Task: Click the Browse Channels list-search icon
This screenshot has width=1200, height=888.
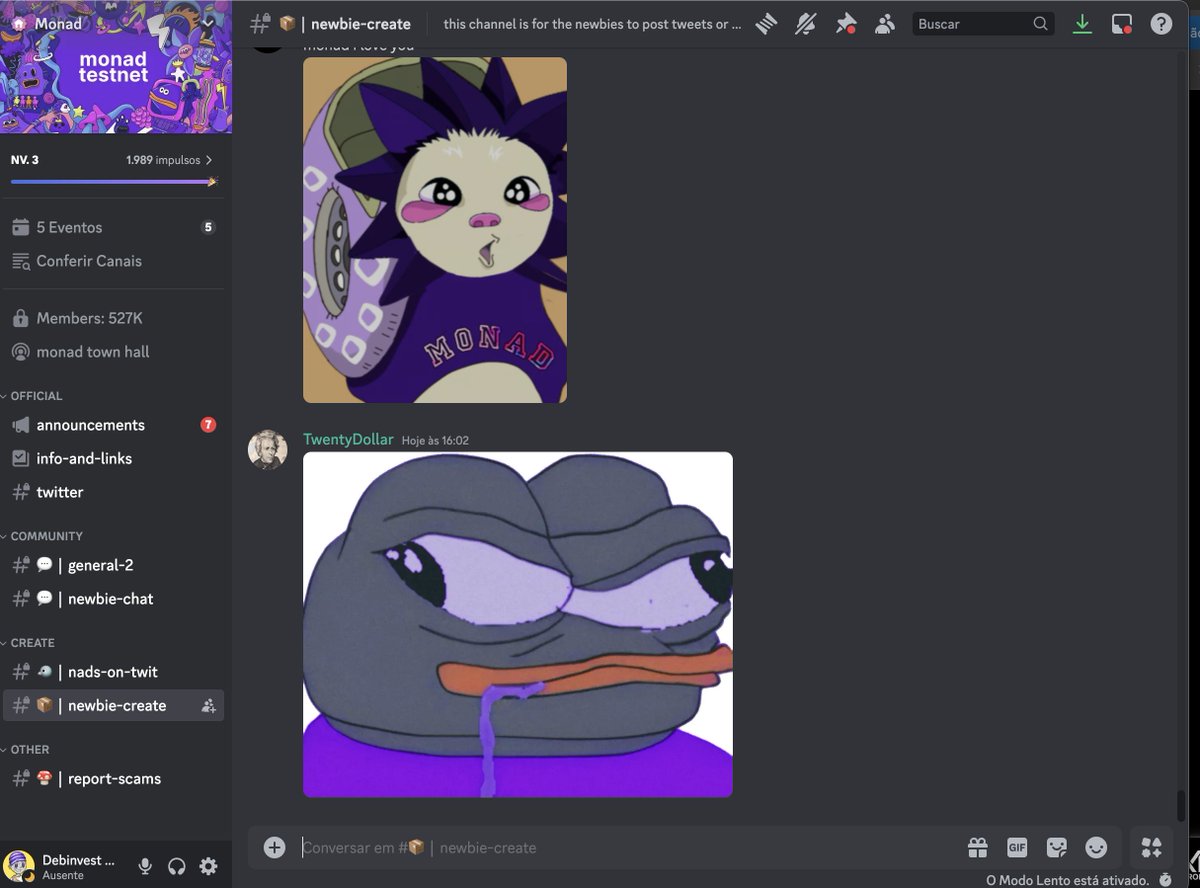Action: [x=20, y=261]
